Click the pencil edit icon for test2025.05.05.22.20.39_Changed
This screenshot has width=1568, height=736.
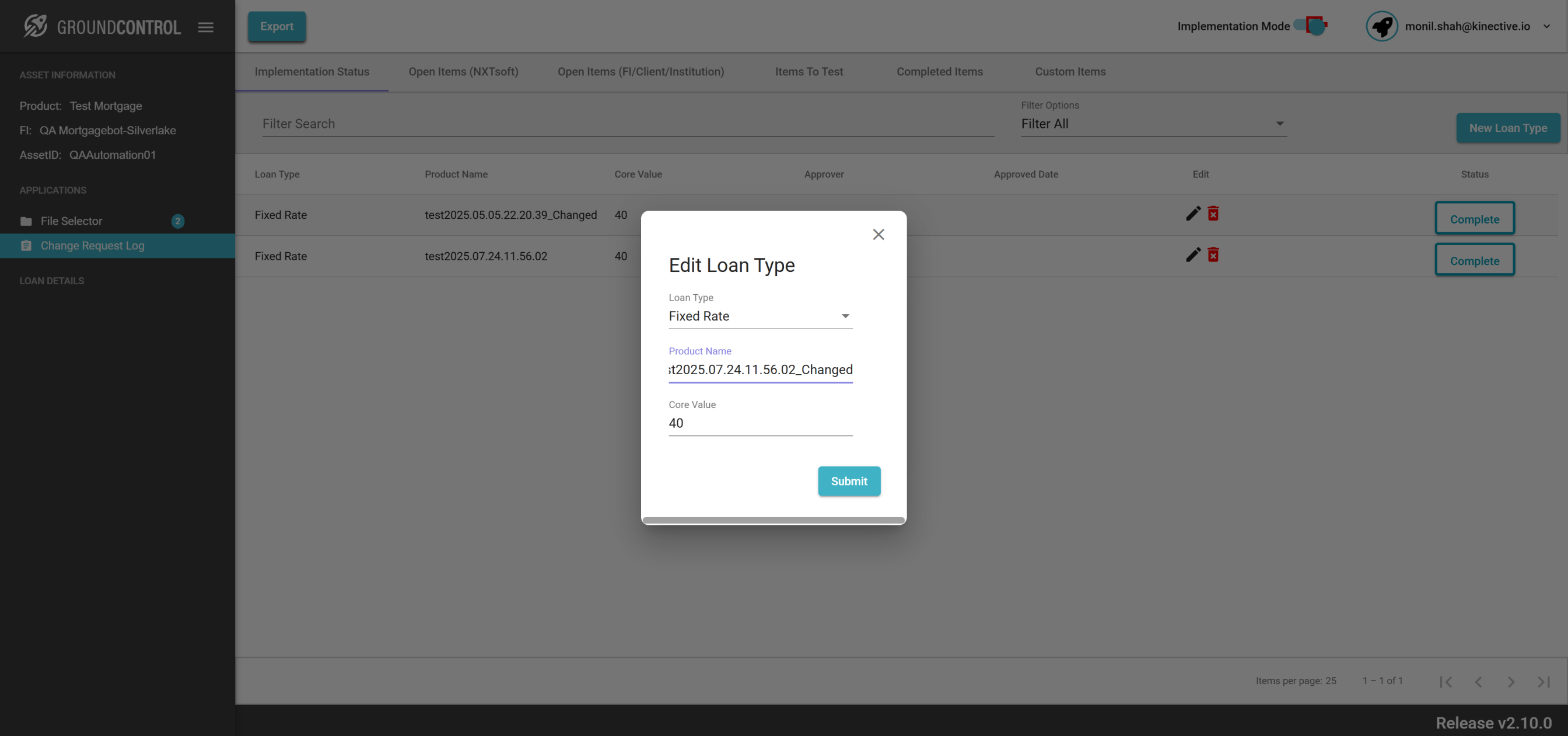tap(1192, 213)
